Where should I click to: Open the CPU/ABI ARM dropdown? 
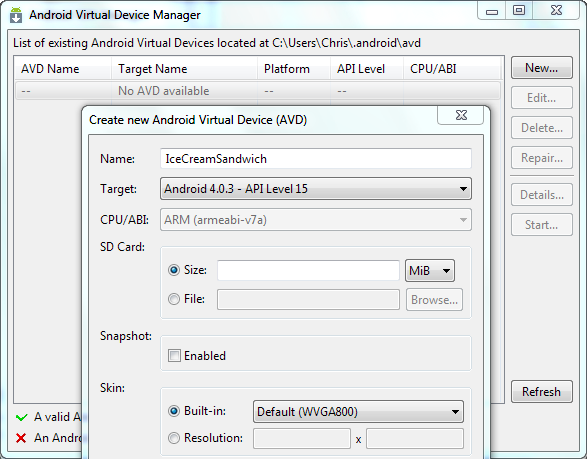[x=316, y=220]
